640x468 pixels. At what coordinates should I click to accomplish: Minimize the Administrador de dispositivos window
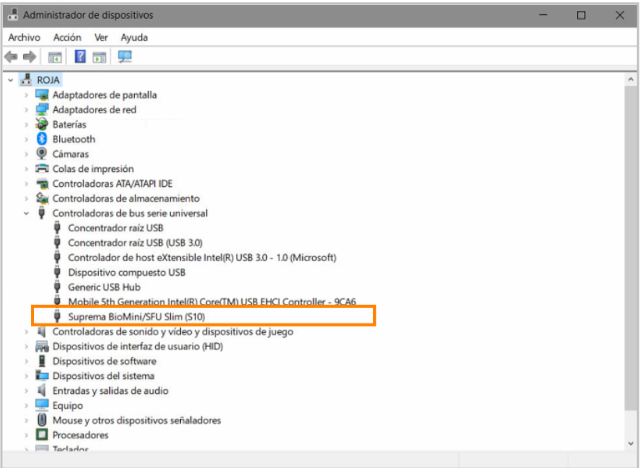543,15
